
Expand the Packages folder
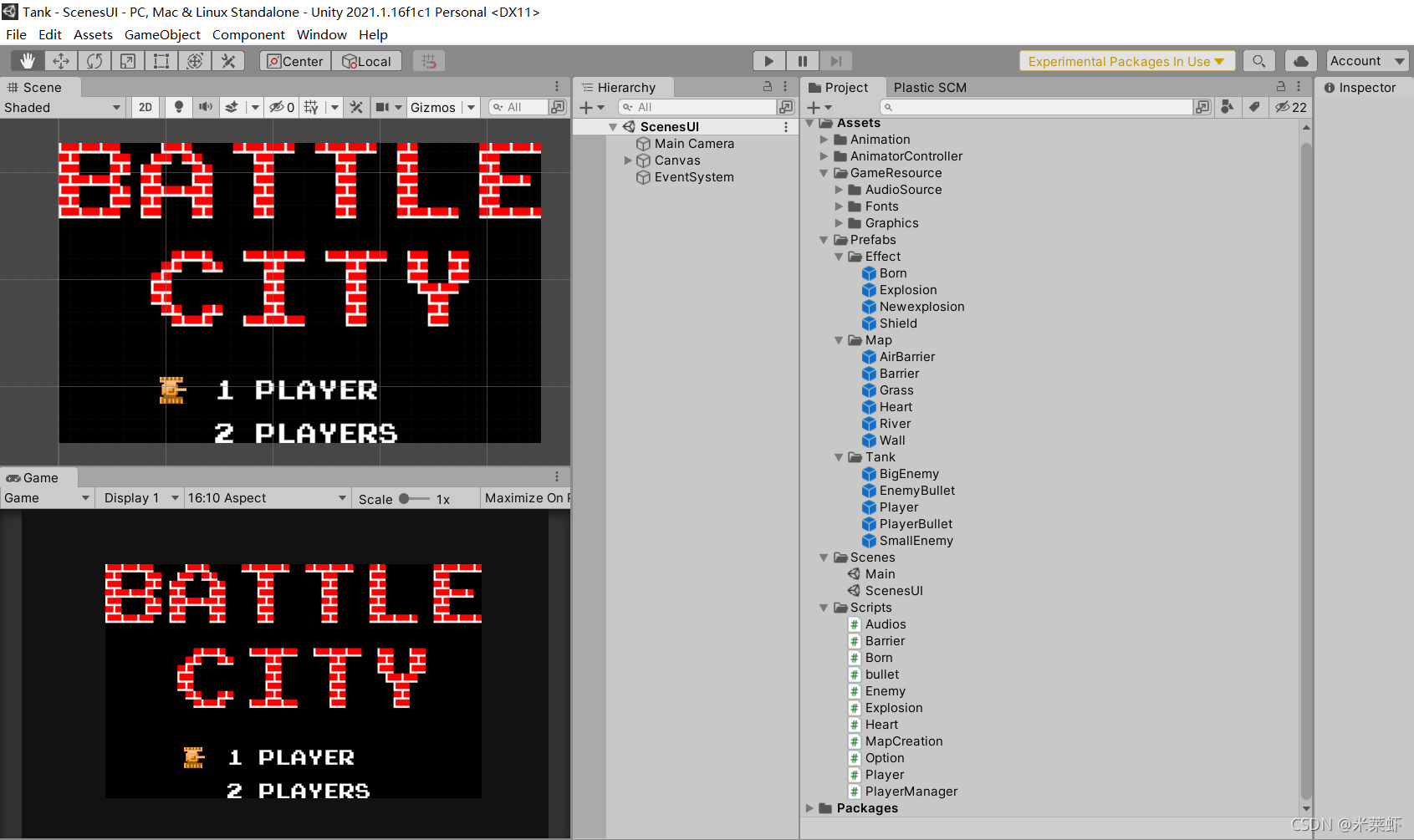pos(809,808)
